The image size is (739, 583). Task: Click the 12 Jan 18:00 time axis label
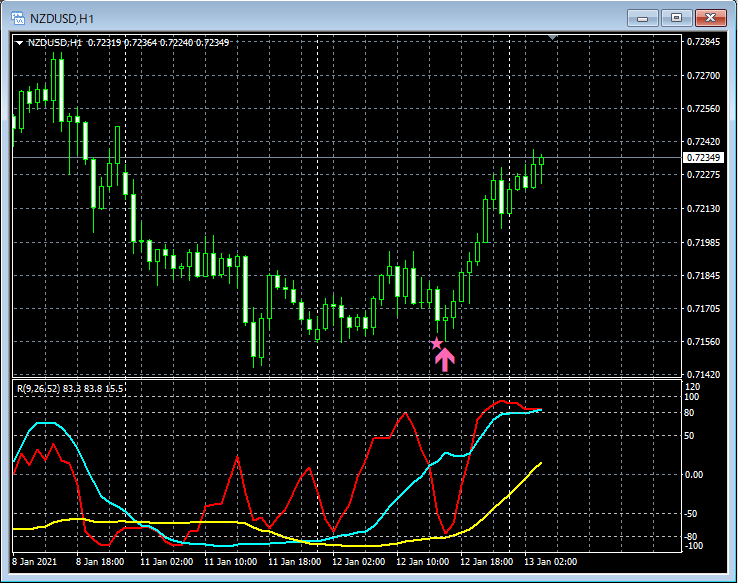(x=484, y=562)
